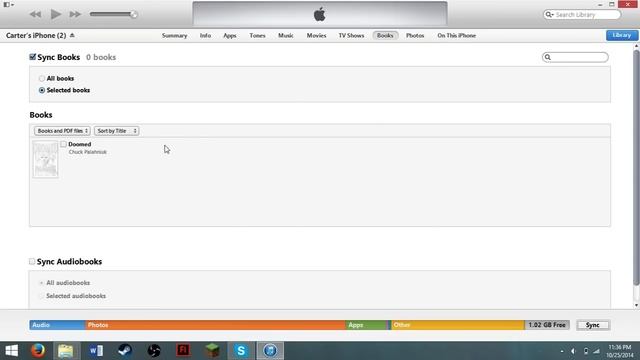Click the books filter search field

point(575,57)
